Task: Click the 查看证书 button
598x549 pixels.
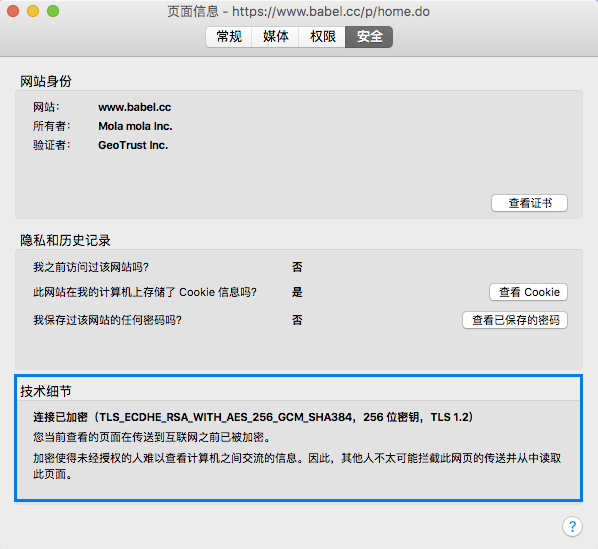Action: [529, 203]
